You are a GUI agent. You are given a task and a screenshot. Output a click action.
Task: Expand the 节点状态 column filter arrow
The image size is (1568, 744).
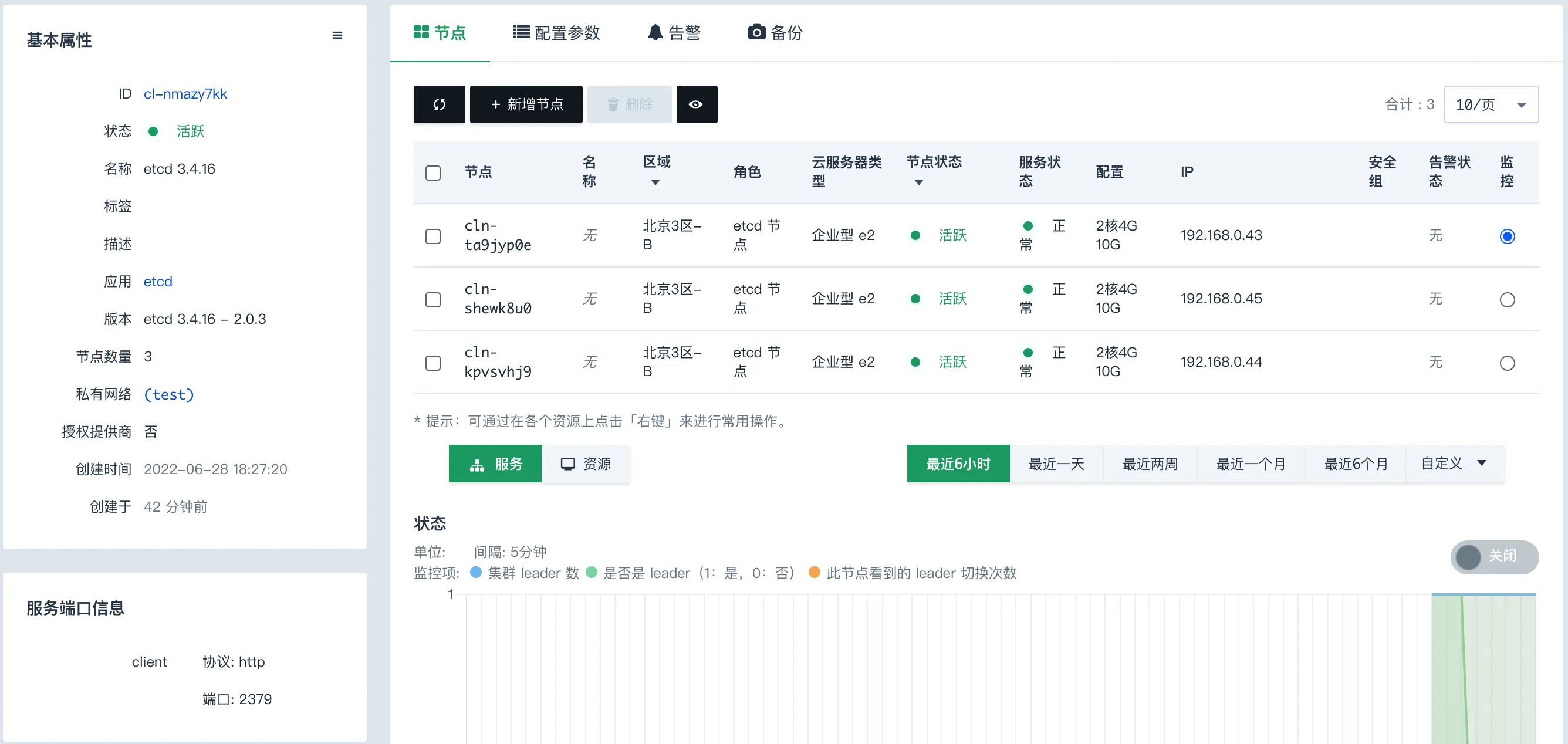point(918,182)
